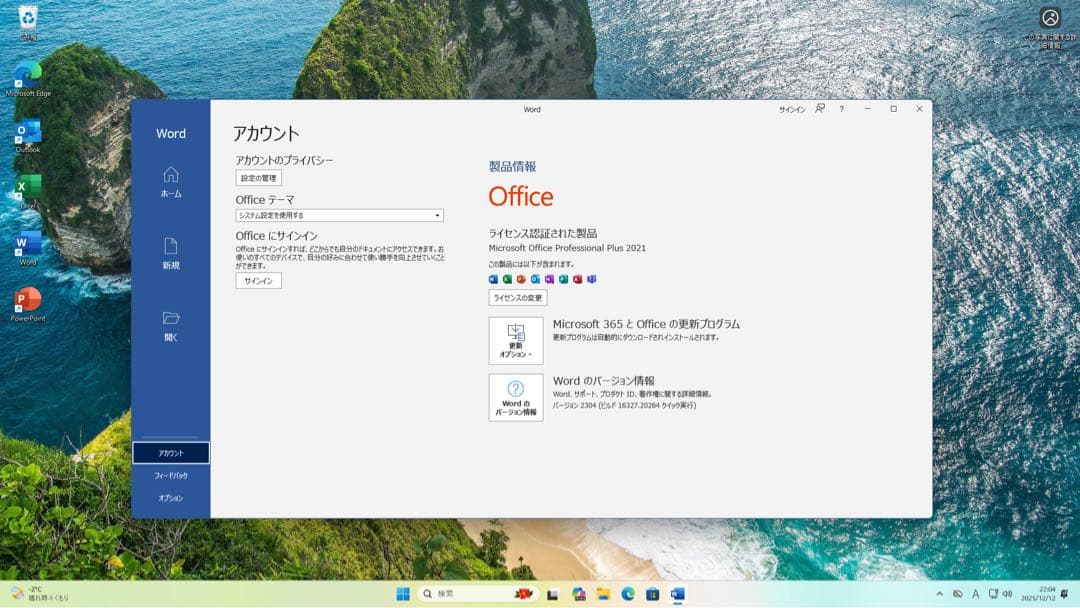Expand the 更新オプション dropdown
Viewport: 1080px width, 608px height.
coord(517,340)
